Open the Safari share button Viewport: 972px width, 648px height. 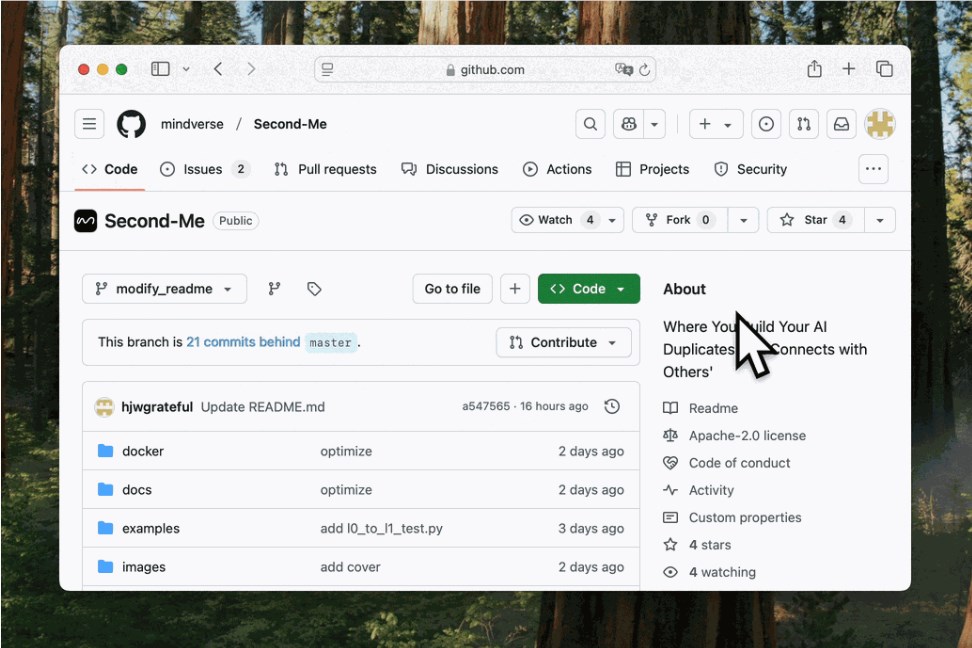coord(815,69)
